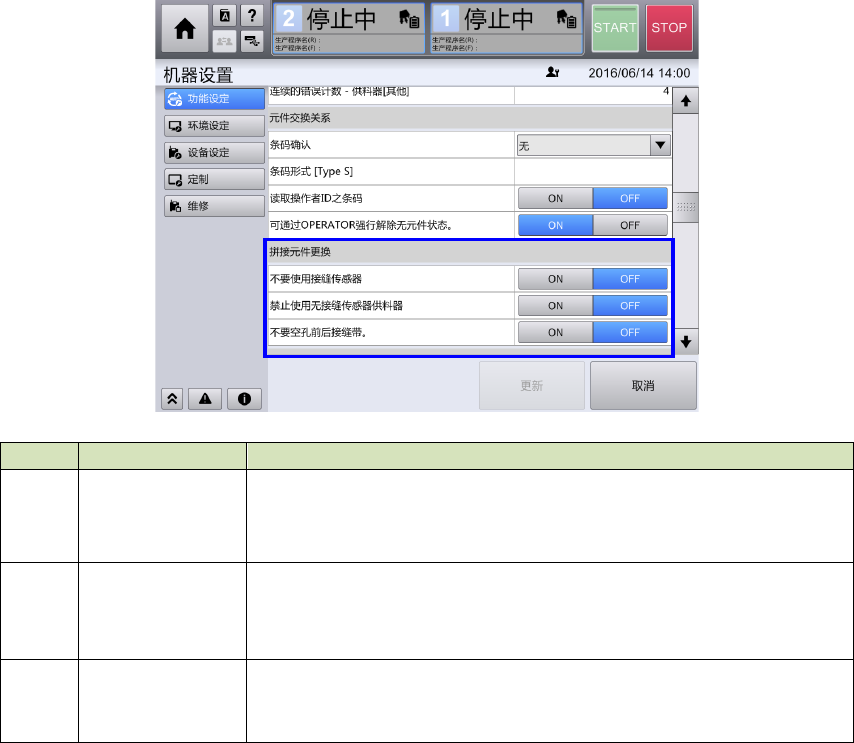Turn ON 不要使用接缝传感器
This screenshot has height=743, width=854.
pos(556,279)
